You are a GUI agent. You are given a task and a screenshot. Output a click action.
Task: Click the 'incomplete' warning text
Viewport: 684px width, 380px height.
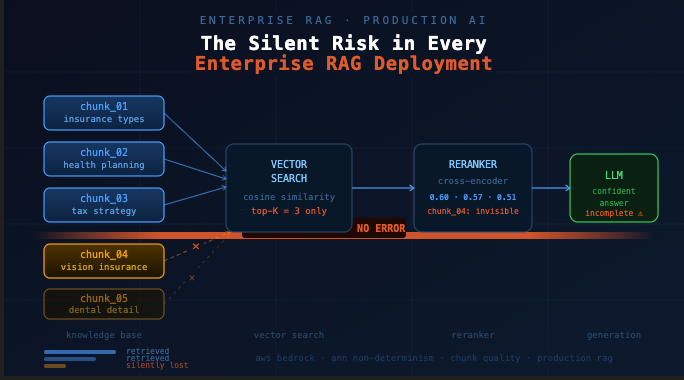pyautogui.click(x=609, y=213)
